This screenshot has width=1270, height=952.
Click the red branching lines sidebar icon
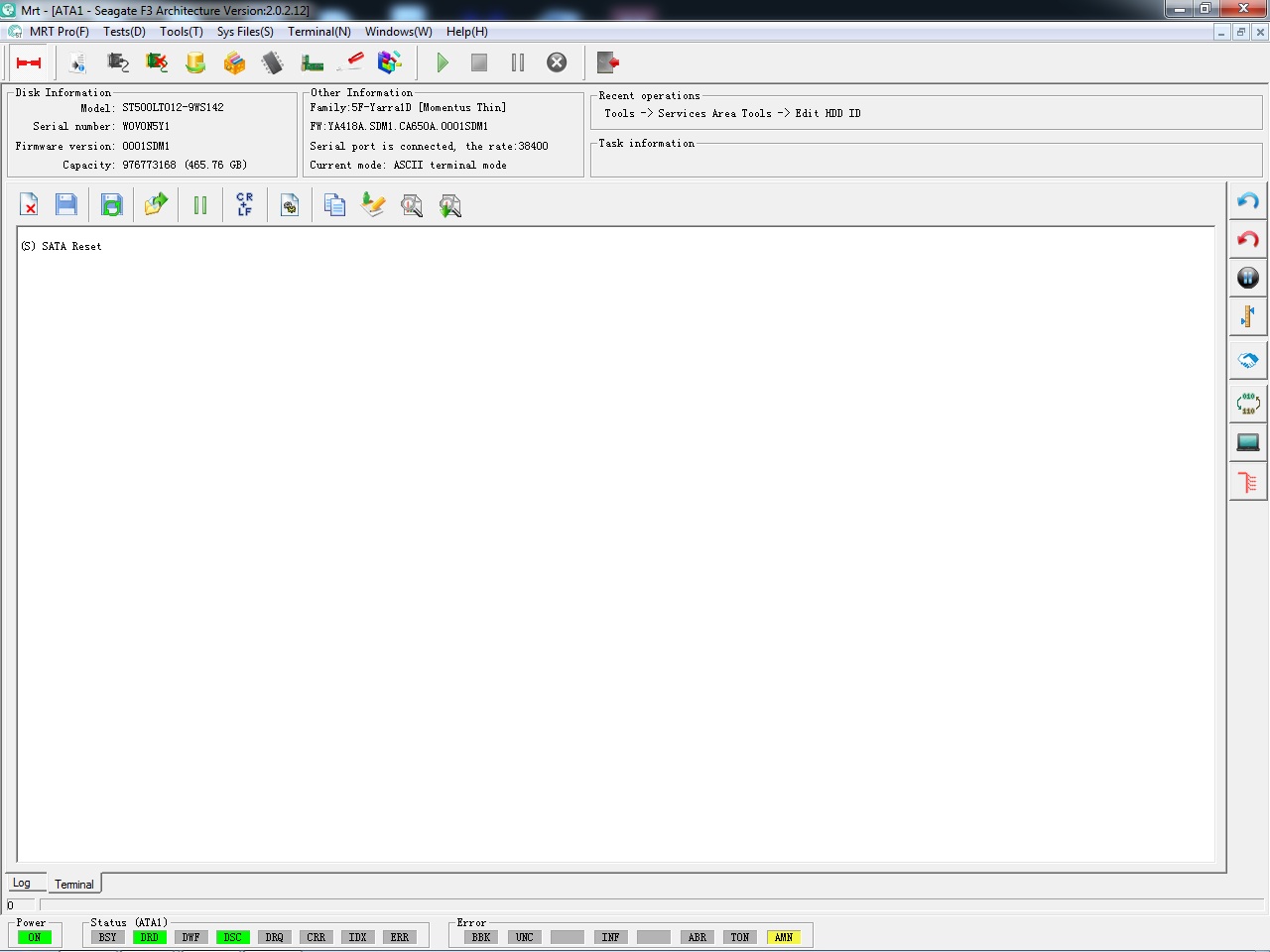[1248, 482]
